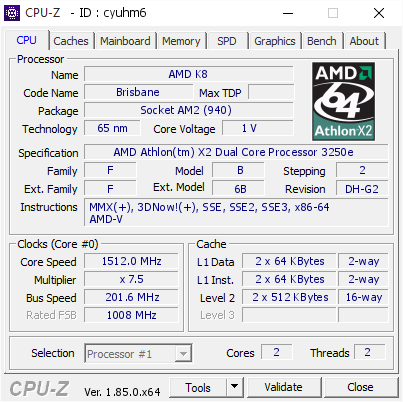
Task: Go to the Graphics tab
Action: coord(275,41)
